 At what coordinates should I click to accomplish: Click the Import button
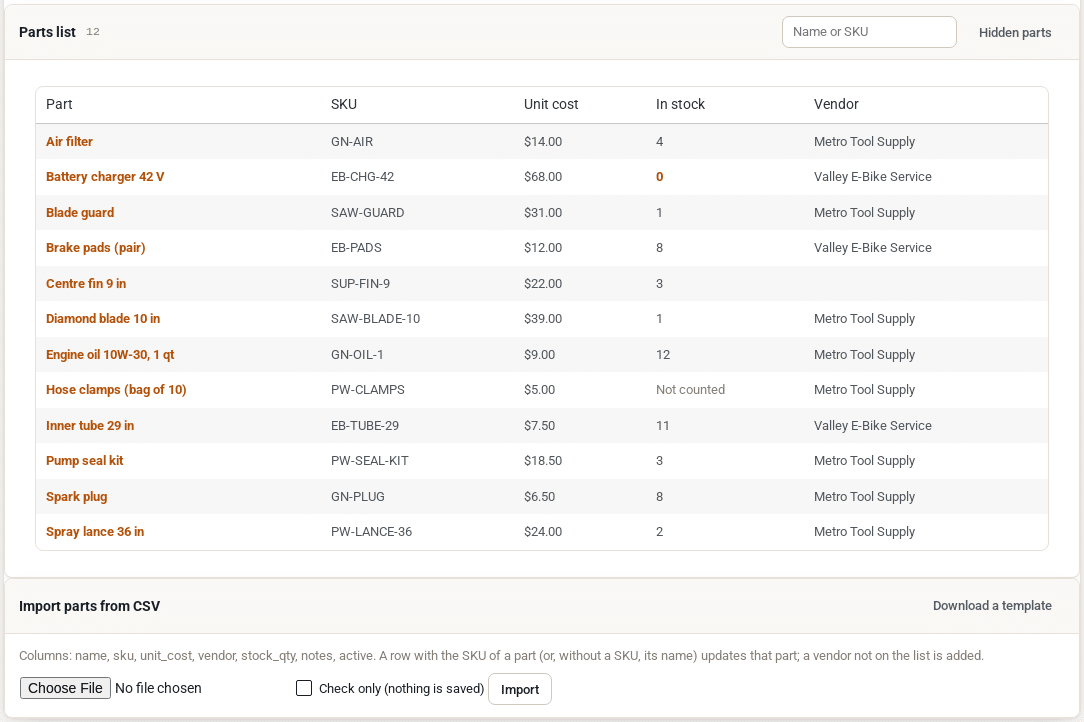coord(520,689)
